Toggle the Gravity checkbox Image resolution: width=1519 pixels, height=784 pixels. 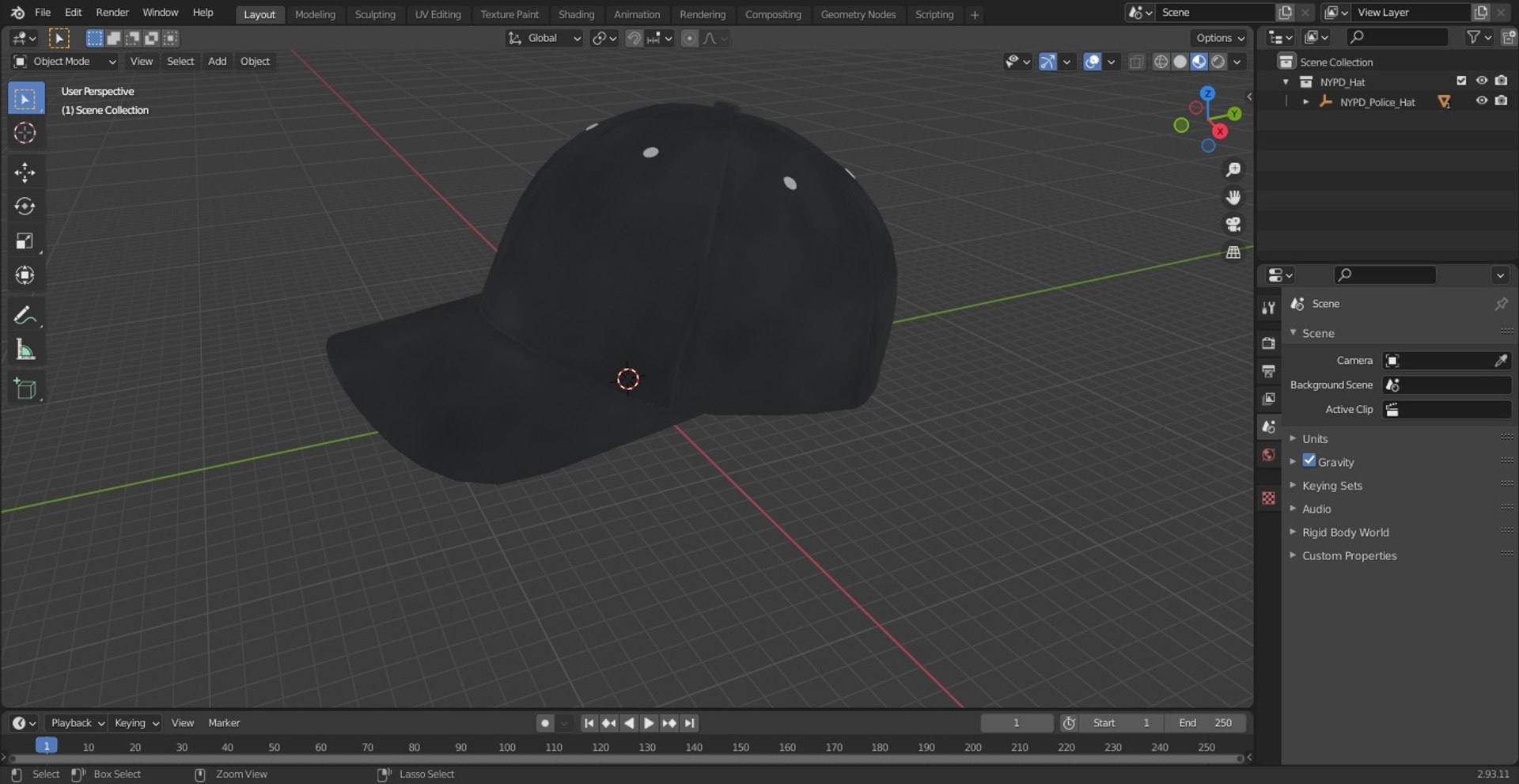pos(1309,460)
